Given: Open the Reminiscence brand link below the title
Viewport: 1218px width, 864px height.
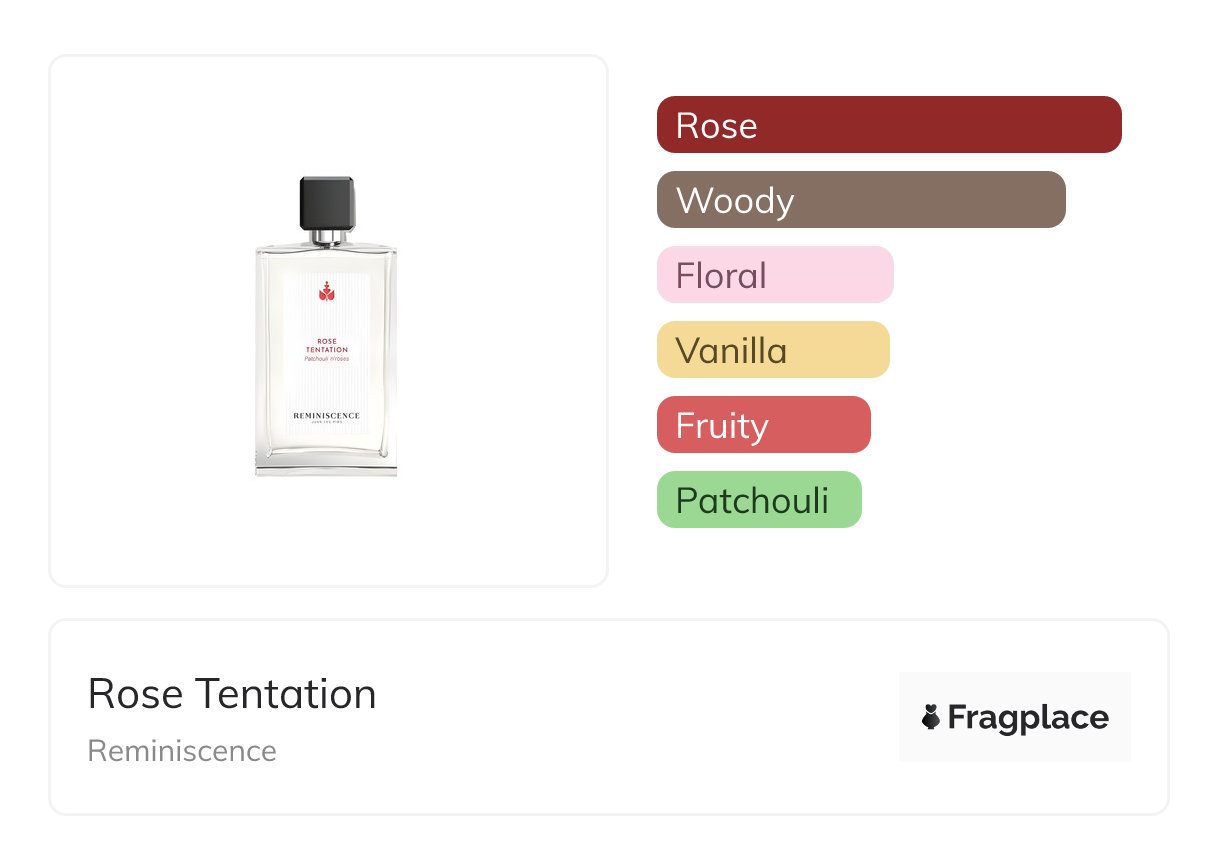Looking at the screenshot, I should click(182, 751).
